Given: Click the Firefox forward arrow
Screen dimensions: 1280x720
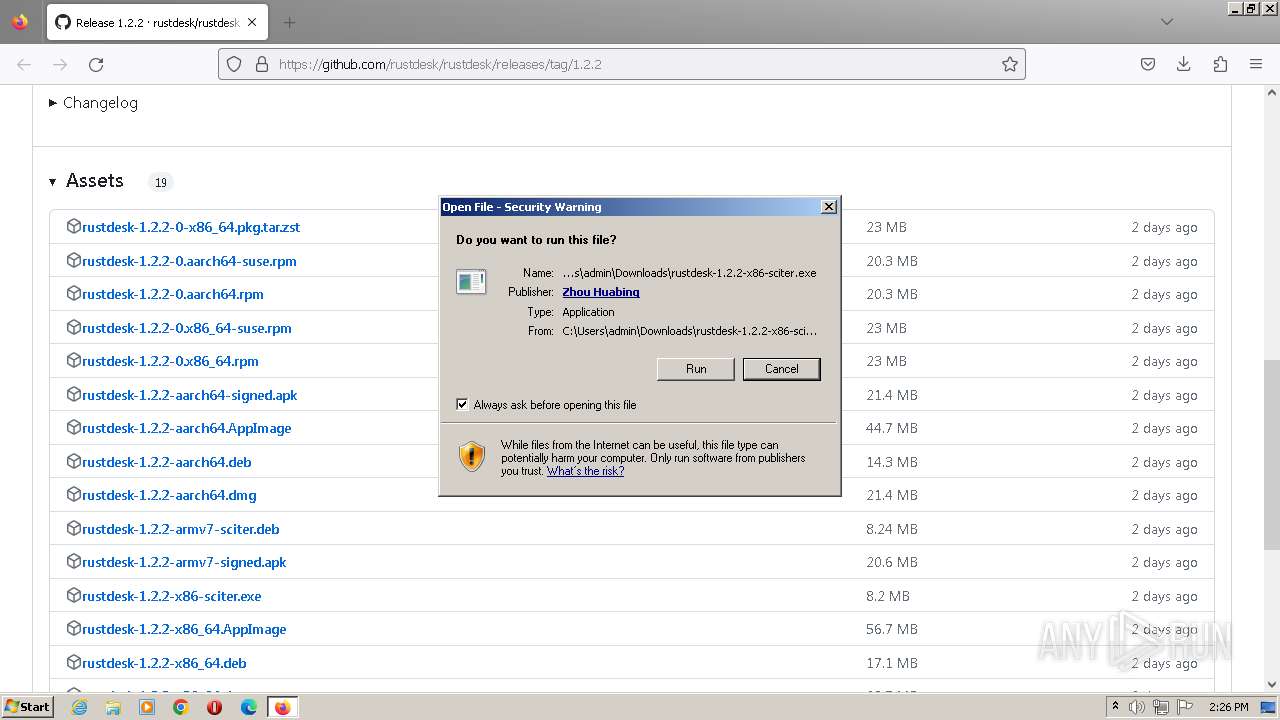Looking at the screenshot, I should [60, 64].
